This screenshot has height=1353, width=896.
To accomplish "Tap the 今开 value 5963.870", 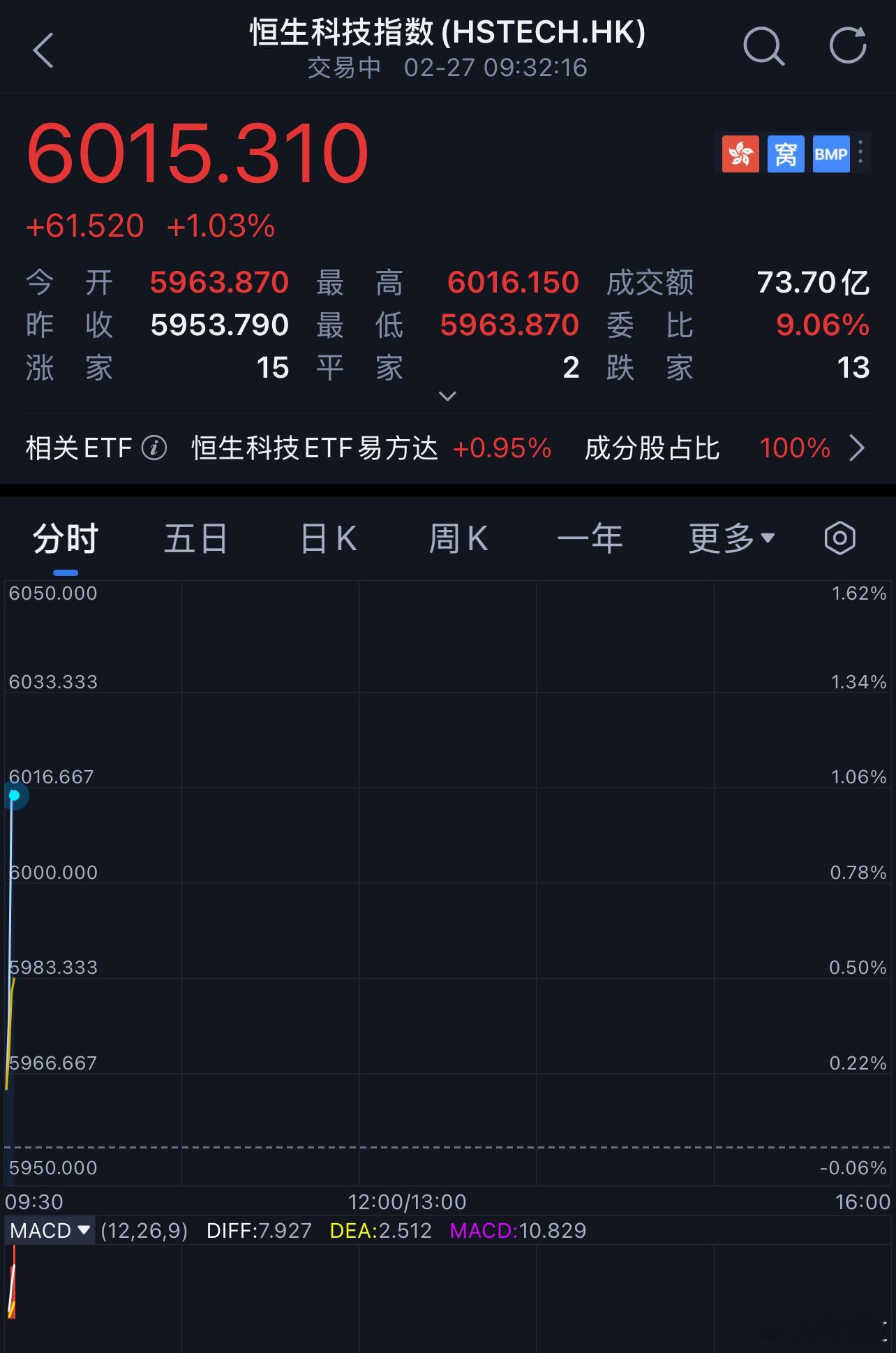I will pyautogui.click(x=219, y=283).
